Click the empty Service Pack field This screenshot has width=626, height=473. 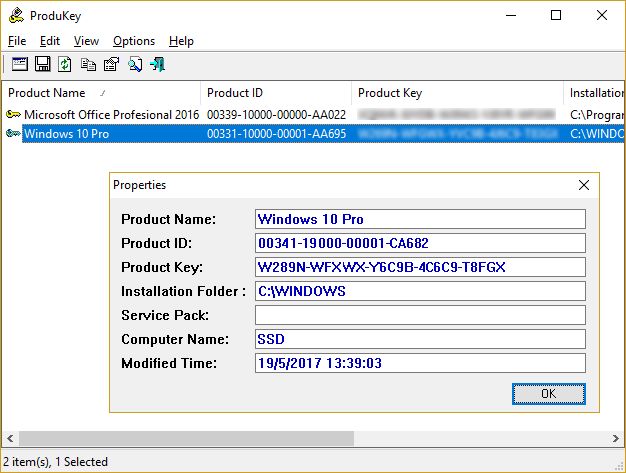coord(420,315)
